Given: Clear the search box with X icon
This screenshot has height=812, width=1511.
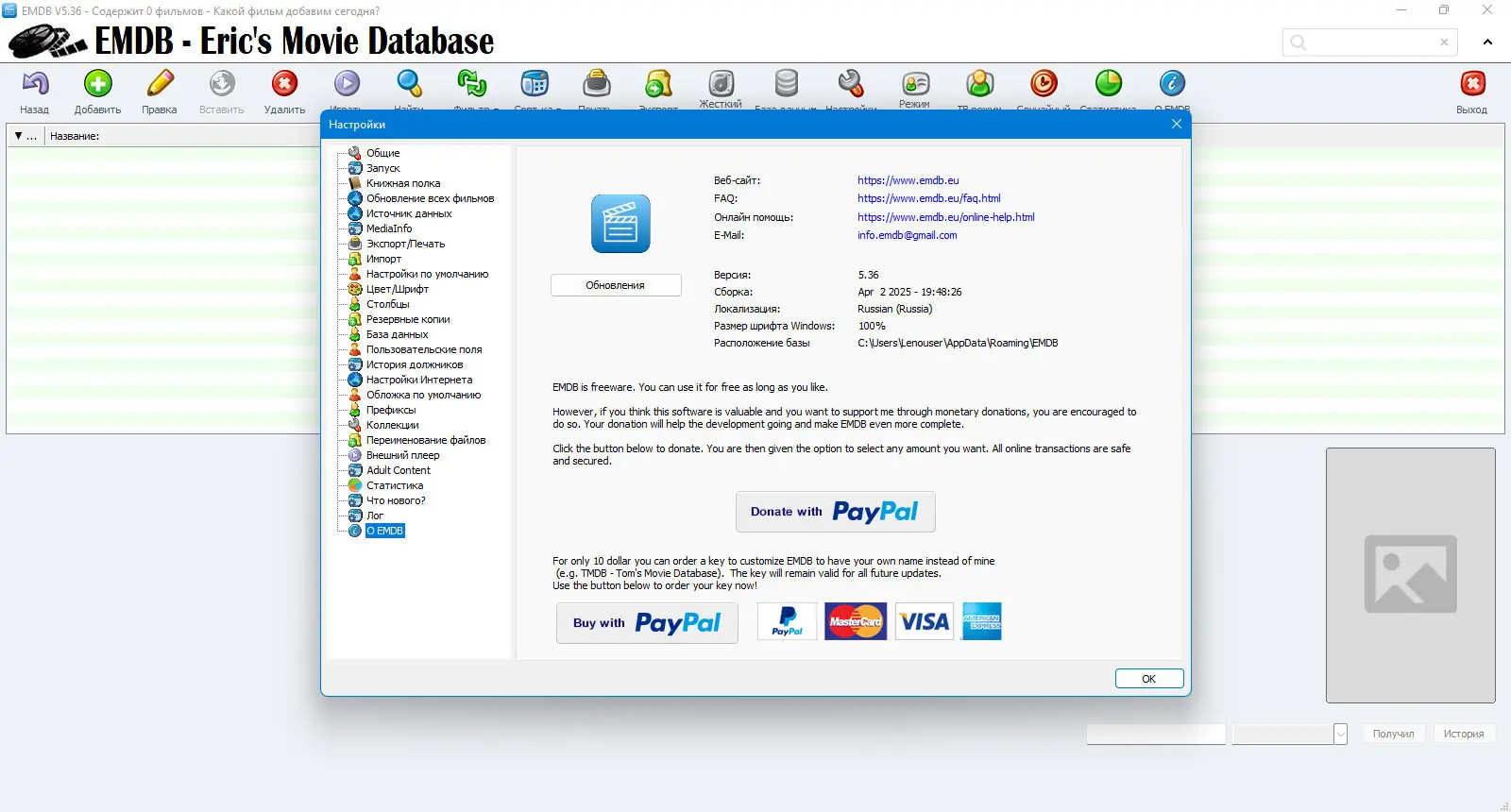Looking at the screenshot, I should (x=1444, y=42).
